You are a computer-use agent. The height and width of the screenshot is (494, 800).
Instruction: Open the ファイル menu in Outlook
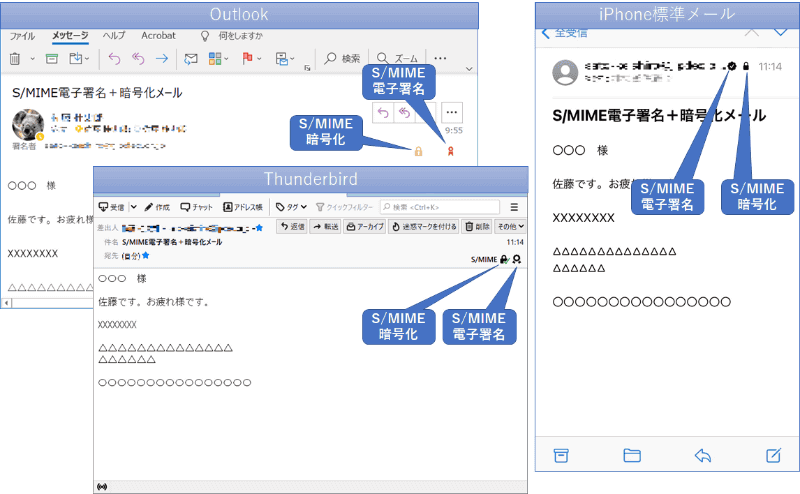[x=22, y=36]
